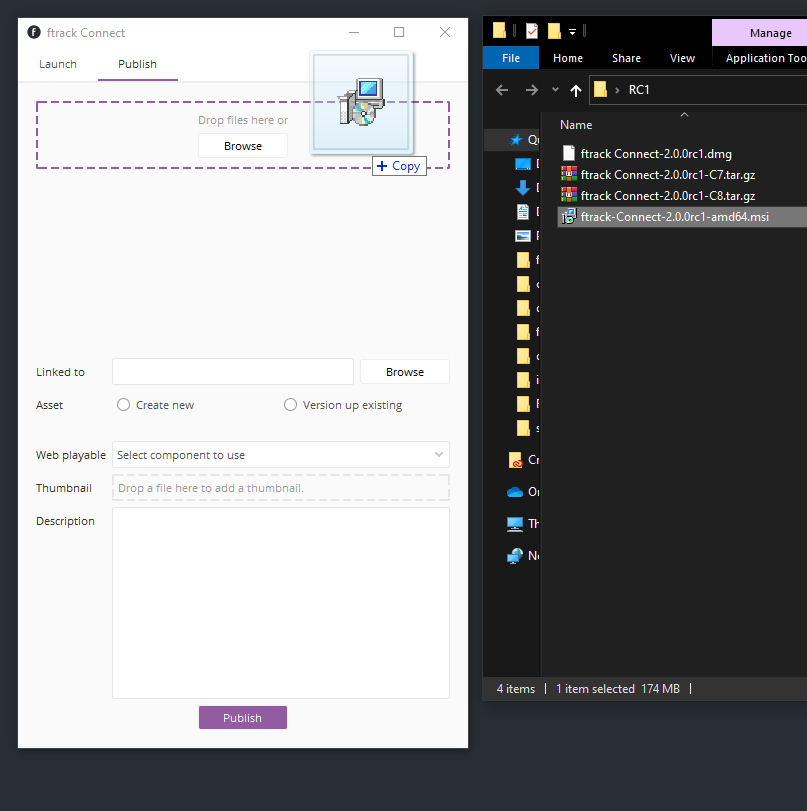The image size is (807, 811).
Task: Open Creative Cloud Files in sidebar
Action: (515, 460)
